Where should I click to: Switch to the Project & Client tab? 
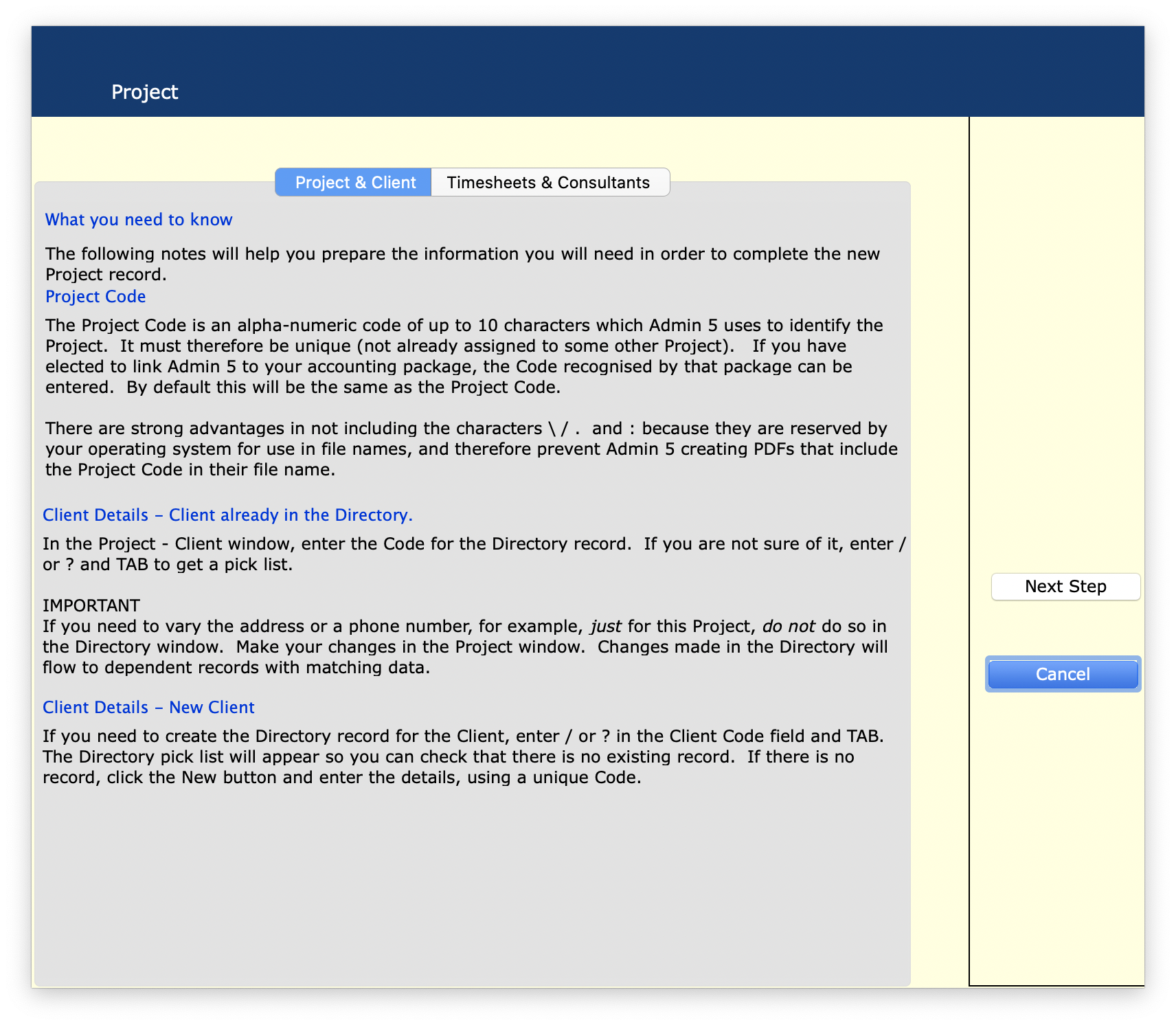tap(354, 183)
